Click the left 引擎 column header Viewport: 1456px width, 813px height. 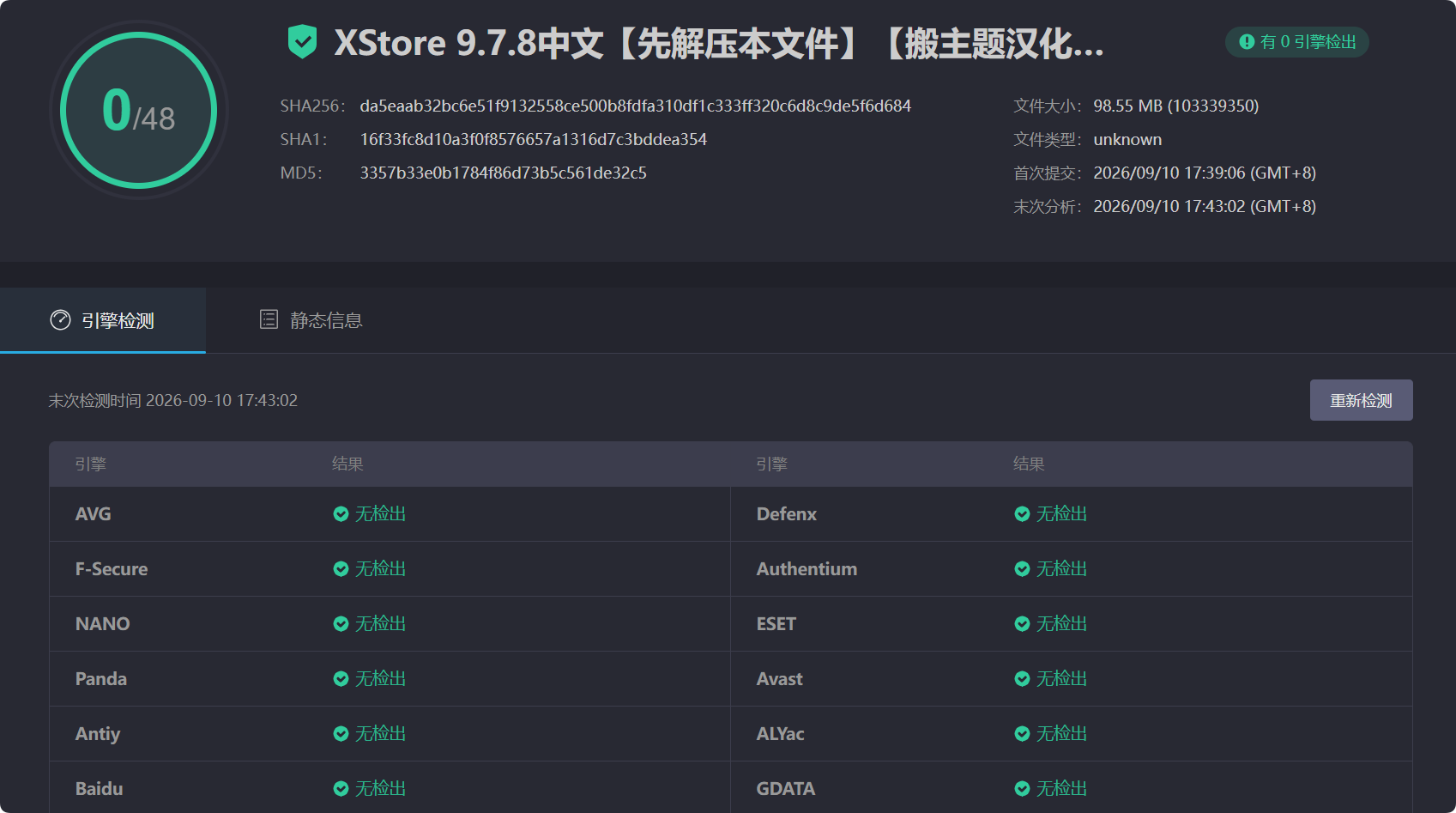click(90, 464)
